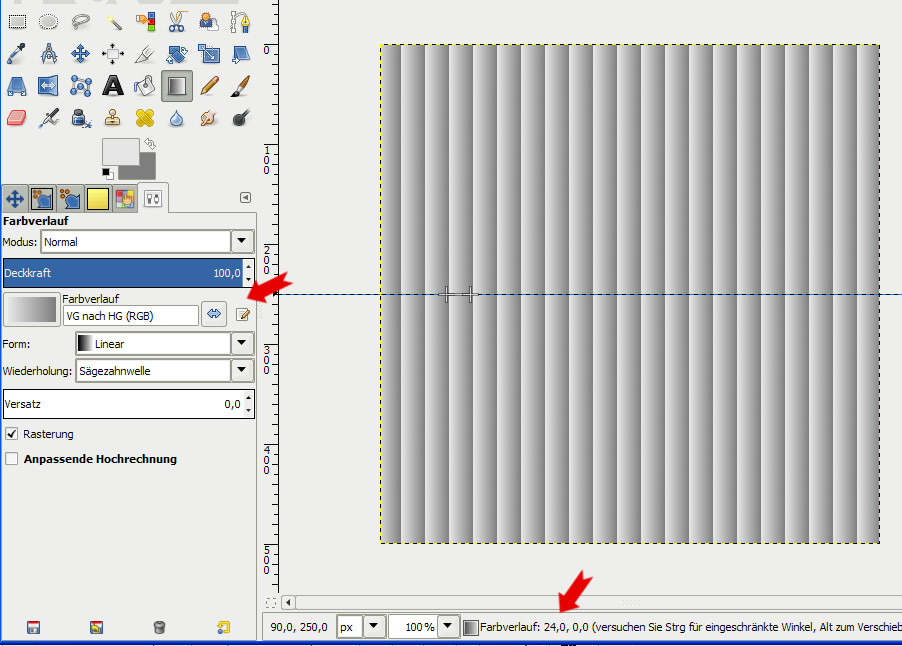Switch to the yellow square dock tab

(x=98, y=199)
